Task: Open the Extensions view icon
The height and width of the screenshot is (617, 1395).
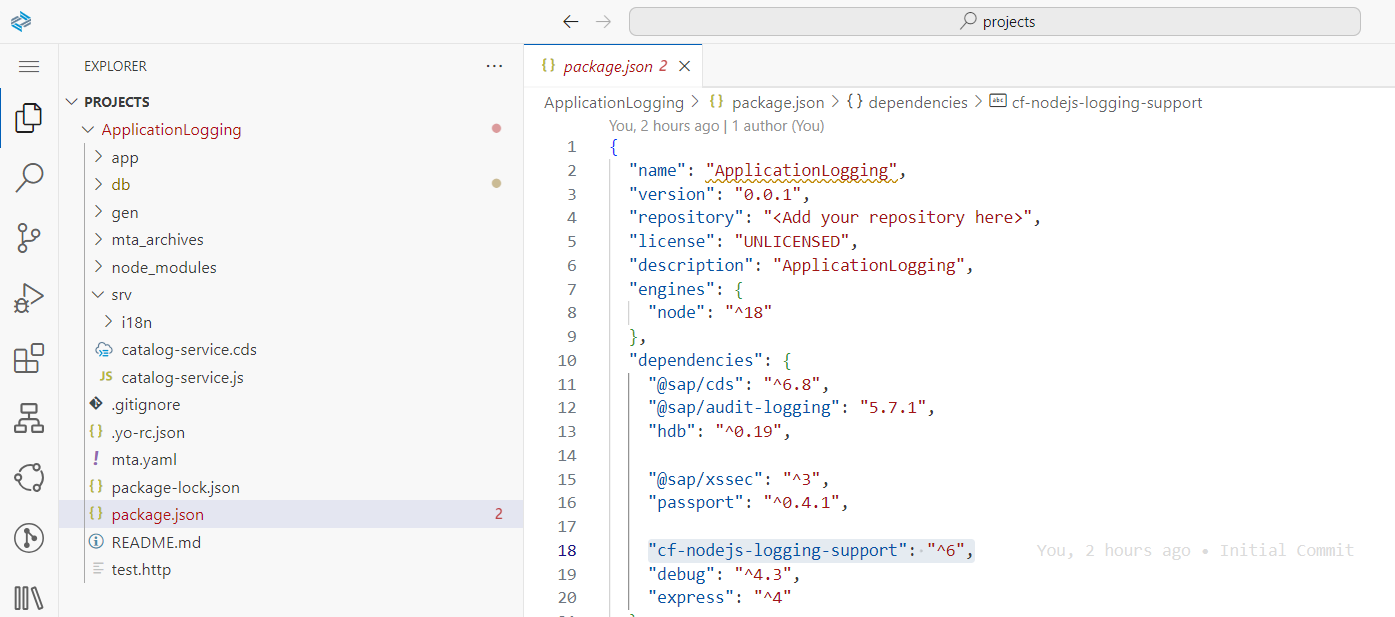Action: click(29, 358)
